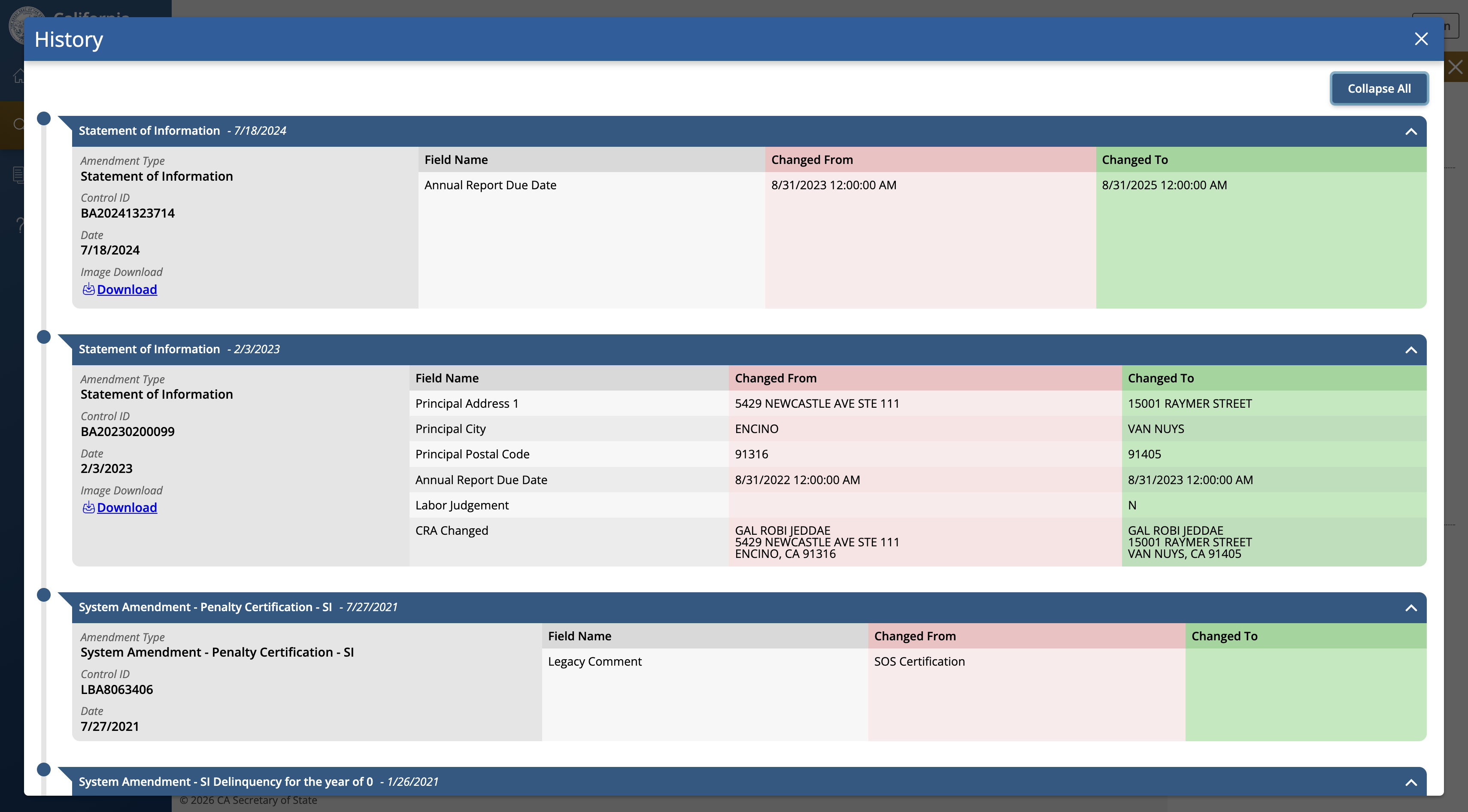Click the download icon for 7/18/2024 filing
This screenshot has width=1468, height=812.
pos(88,289)
